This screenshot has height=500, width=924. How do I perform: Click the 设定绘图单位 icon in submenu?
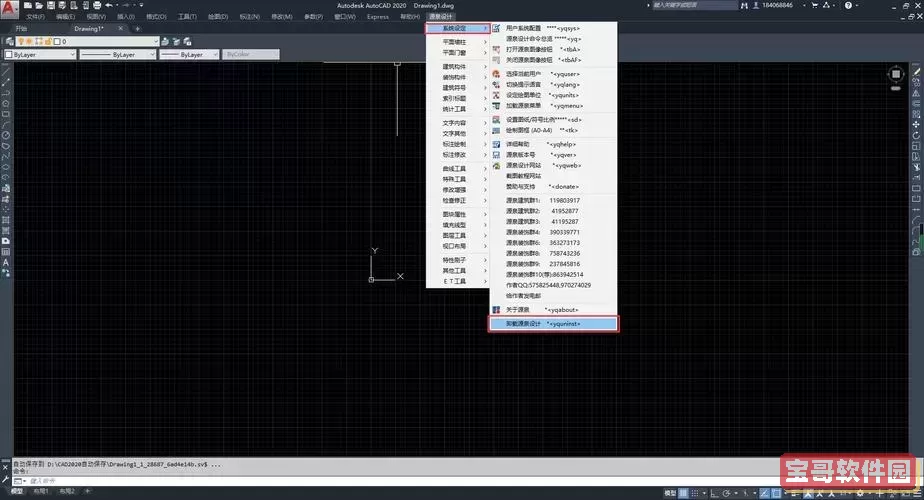tap(496, 95)
